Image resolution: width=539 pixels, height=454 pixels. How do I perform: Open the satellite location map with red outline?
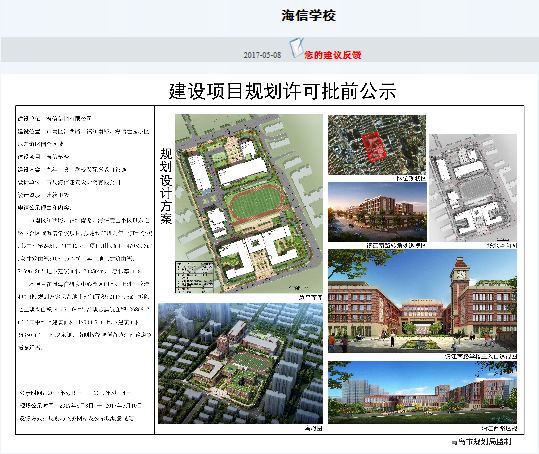click(x=377, y=145)
